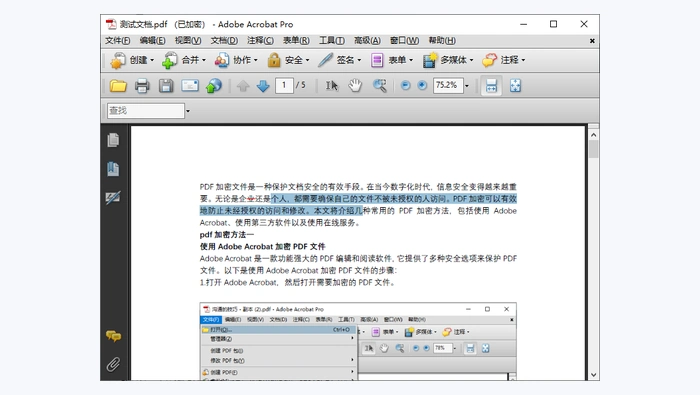The width and height of the screenshot is (700, 395).
Task: Click the heading "pdf 加密方法一"
Action: (227, 235)
